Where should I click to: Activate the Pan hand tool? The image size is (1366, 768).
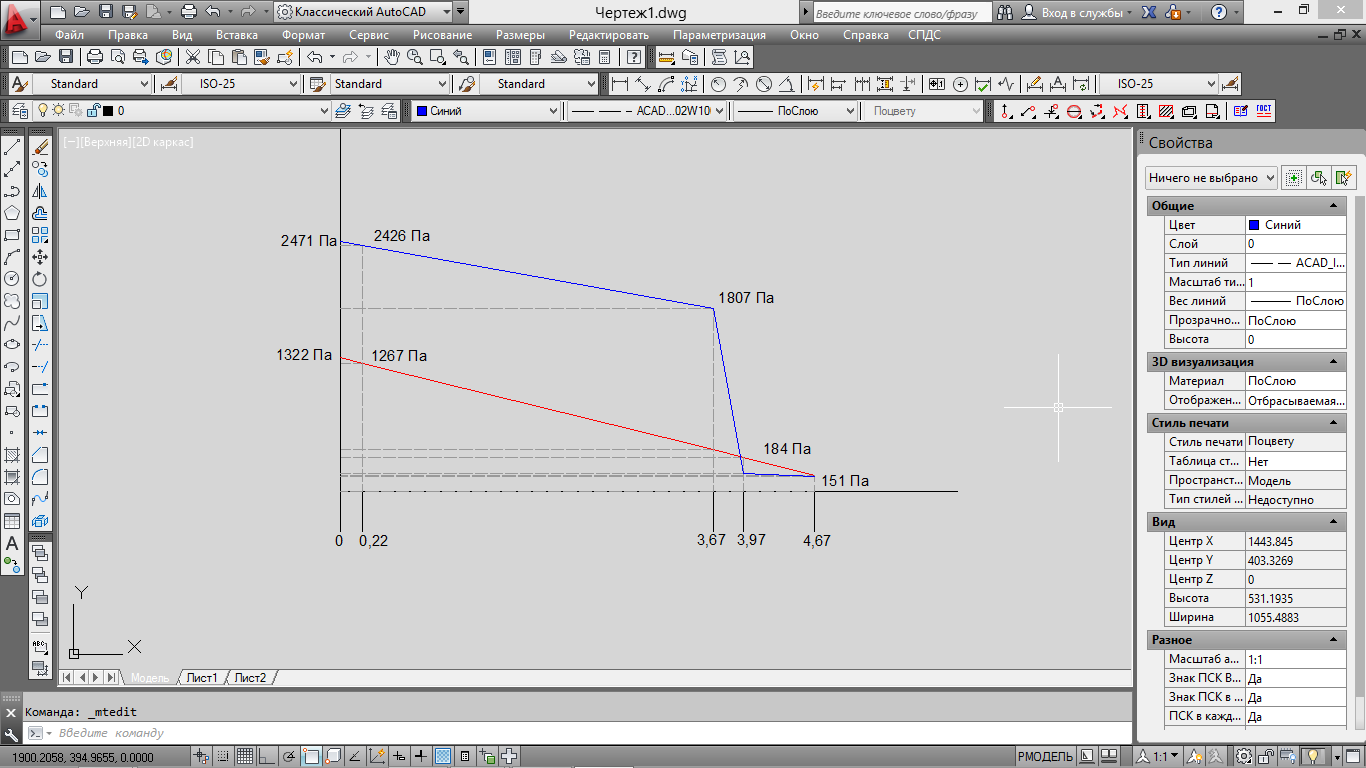click(x=392, y=57)
